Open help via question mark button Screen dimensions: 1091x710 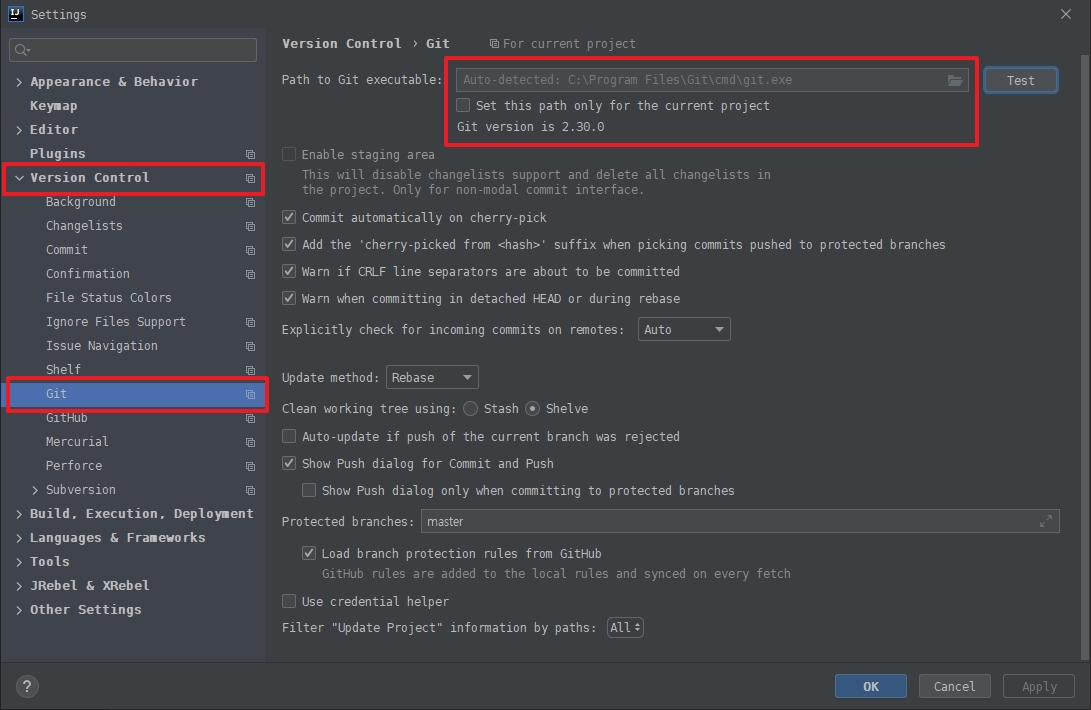[27, 687]
